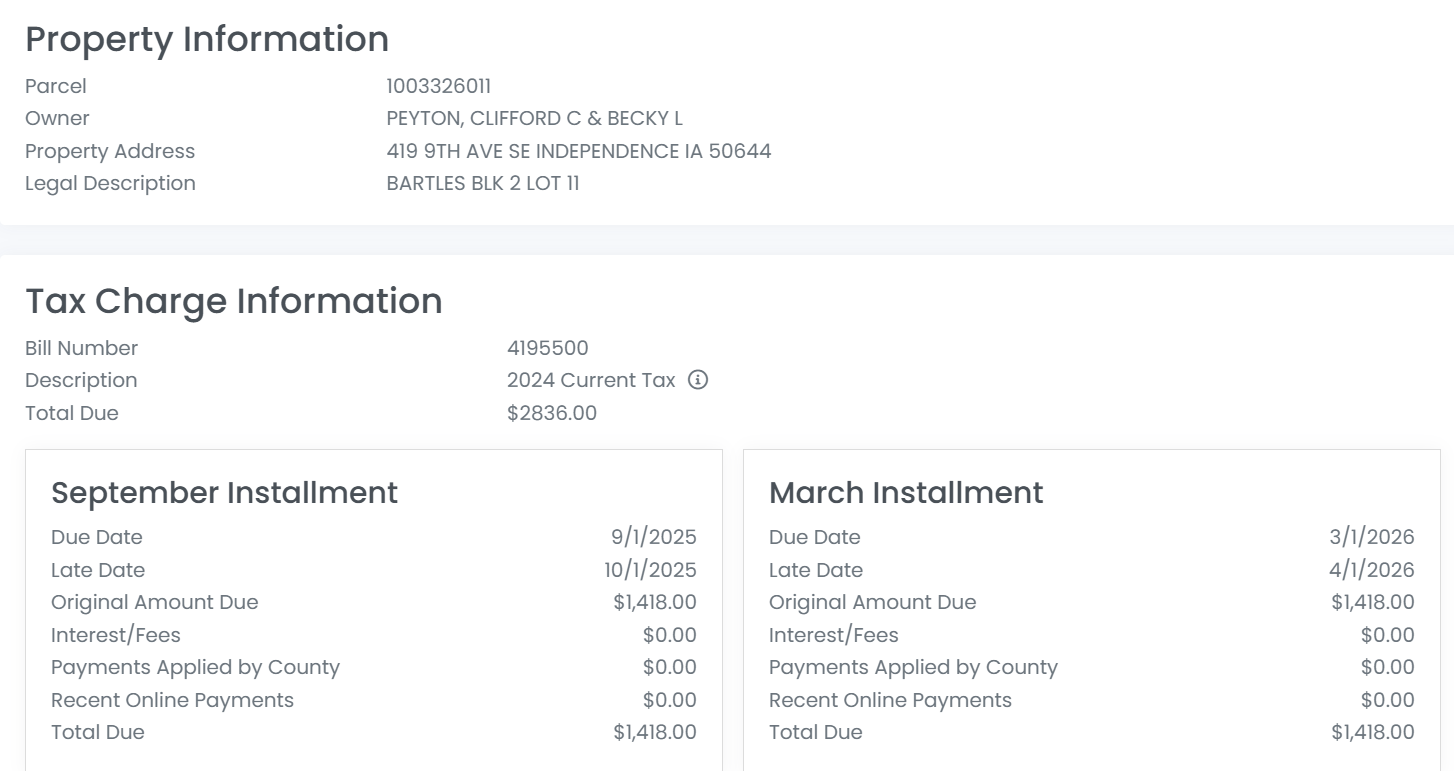
Task: Click March Payments Applied by County label
Action: [x=912, y=667]
